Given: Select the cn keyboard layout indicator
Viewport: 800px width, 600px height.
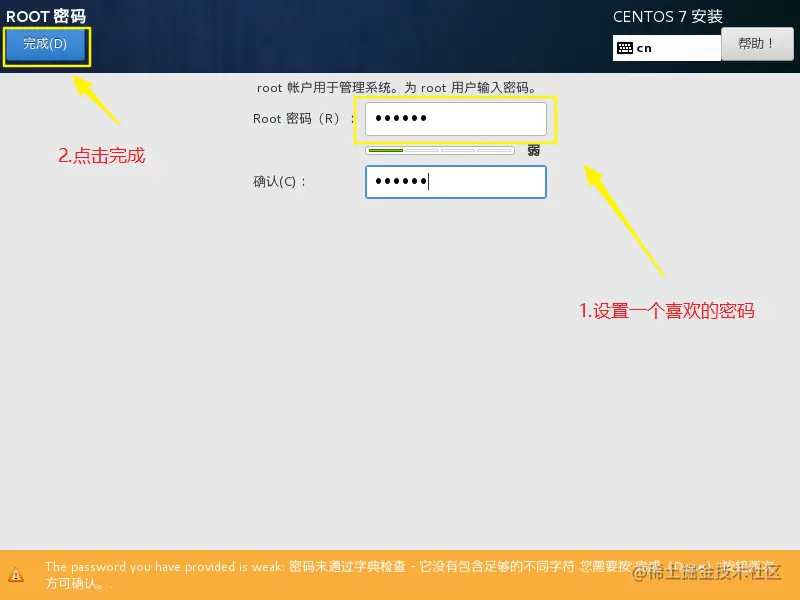Looking at the screenshot, I should [667, 48].
